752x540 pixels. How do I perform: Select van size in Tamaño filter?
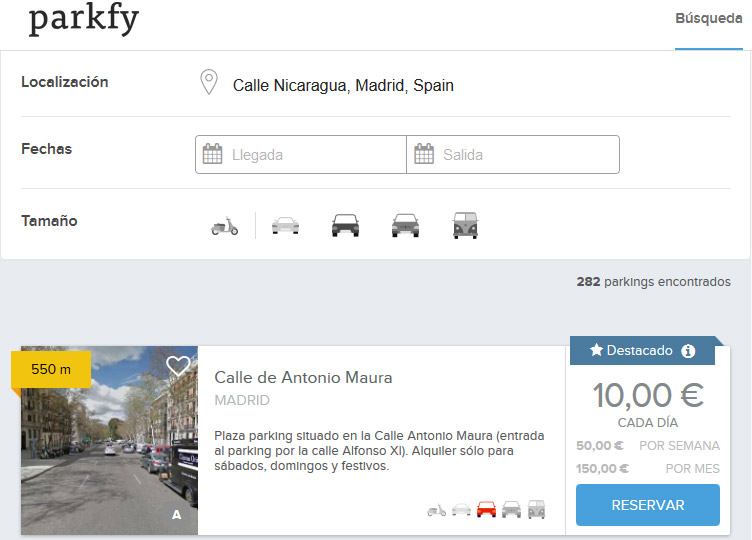click(465, 225)
